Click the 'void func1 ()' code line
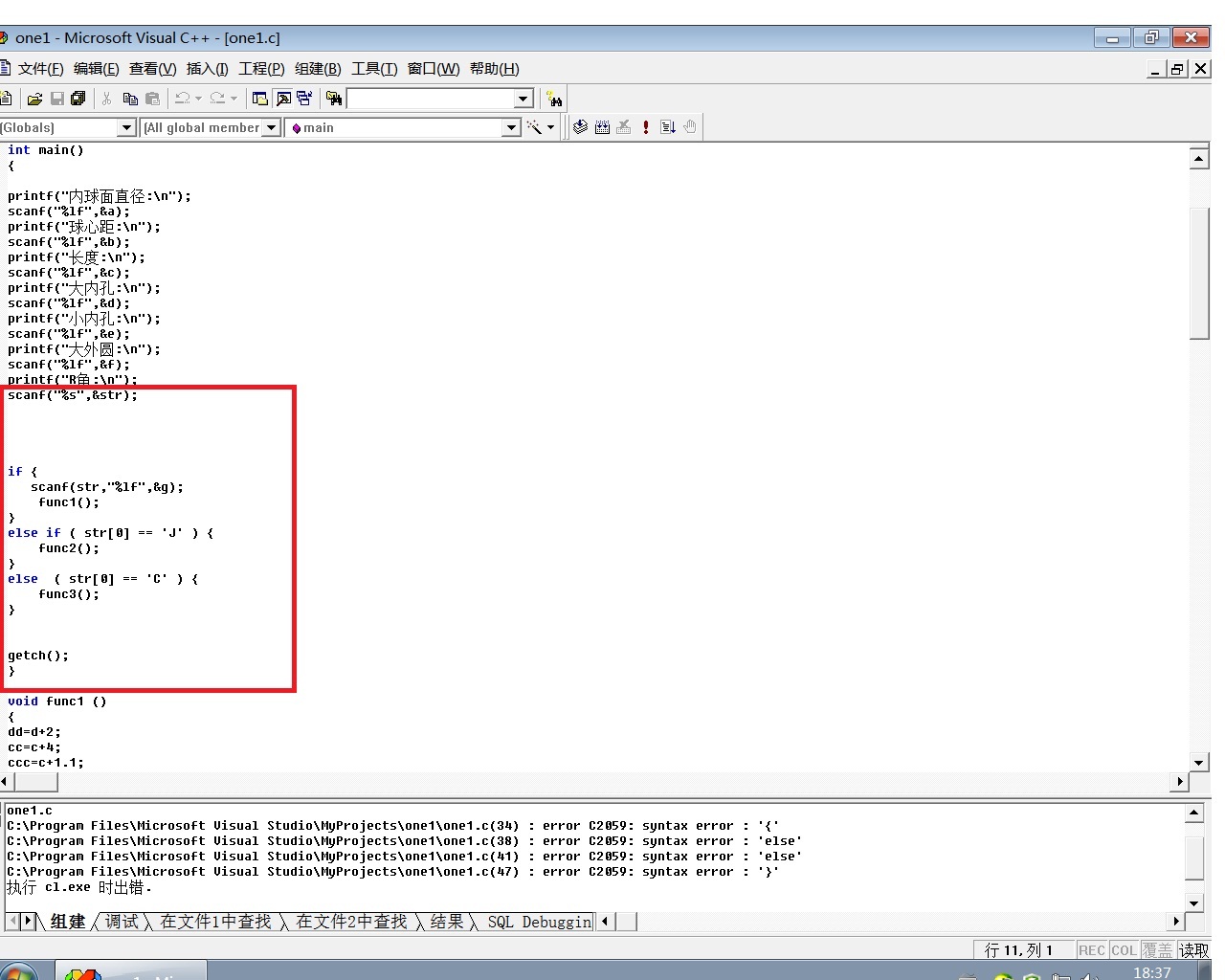This screenshot has height=980, width=1225. coord(57,702)
